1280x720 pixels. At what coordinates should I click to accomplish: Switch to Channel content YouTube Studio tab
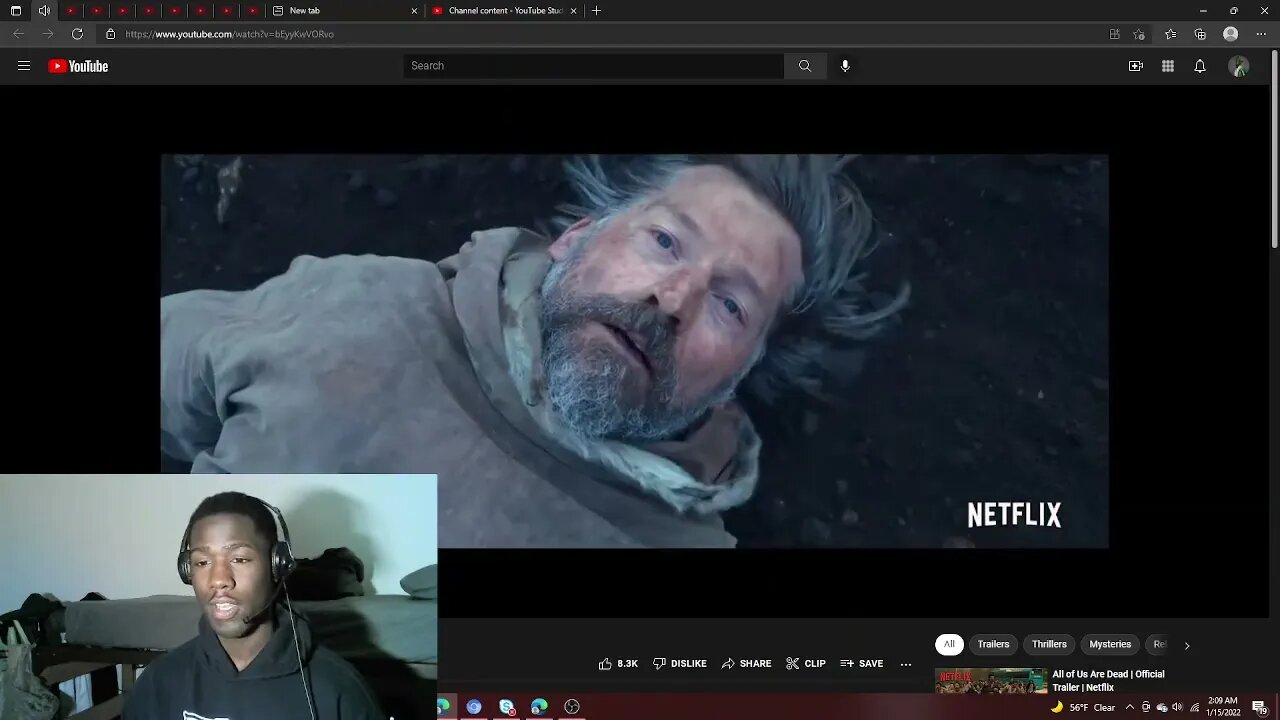505,11
